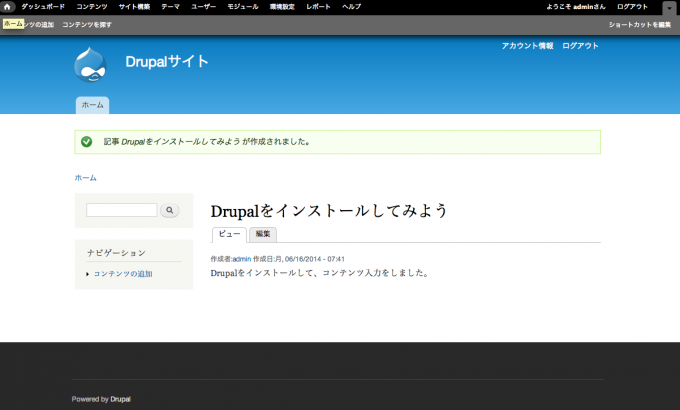The image size is (680, 410).
Task: Expand the コンテンツの追加 navigation item arrow
Action: tap(88, 274)
